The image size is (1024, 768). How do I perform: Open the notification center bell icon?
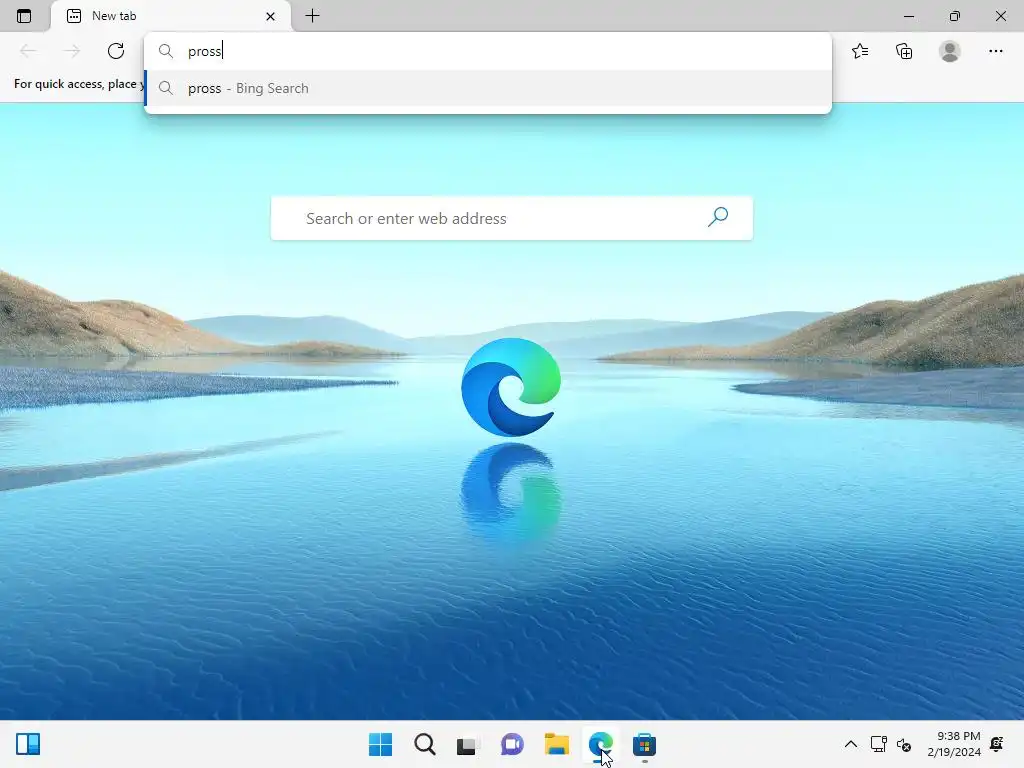tap(997, 744)
